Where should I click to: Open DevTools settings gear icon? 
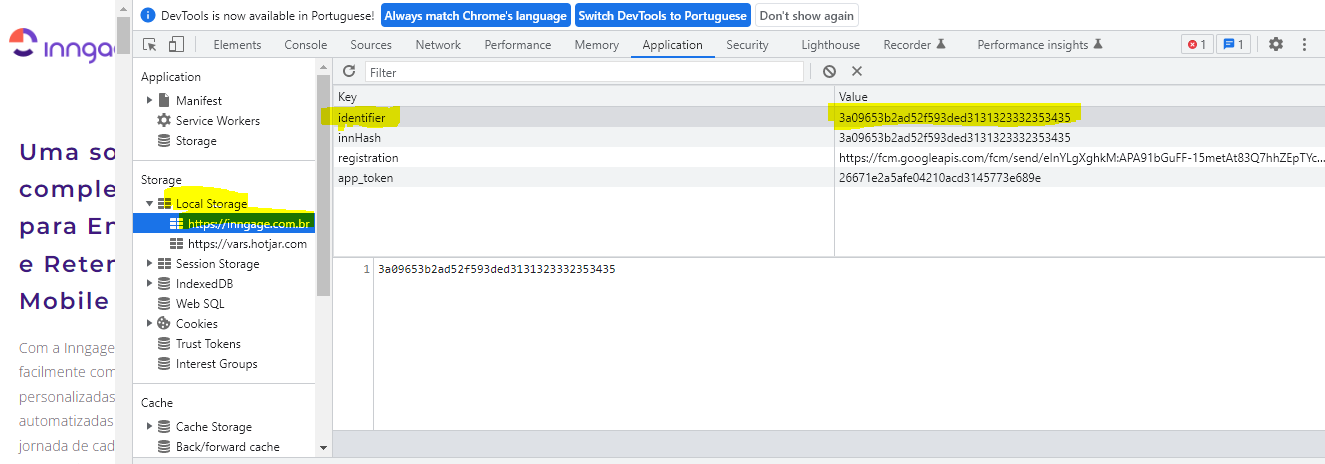[1276, 45]
